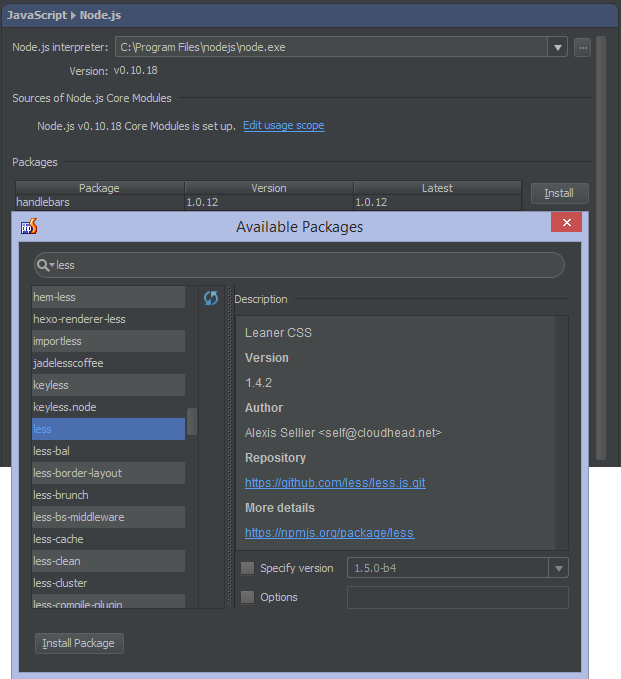Click the Install button beside packages table
The width and height of the screenshot is (621, 679).
[560, 193]
